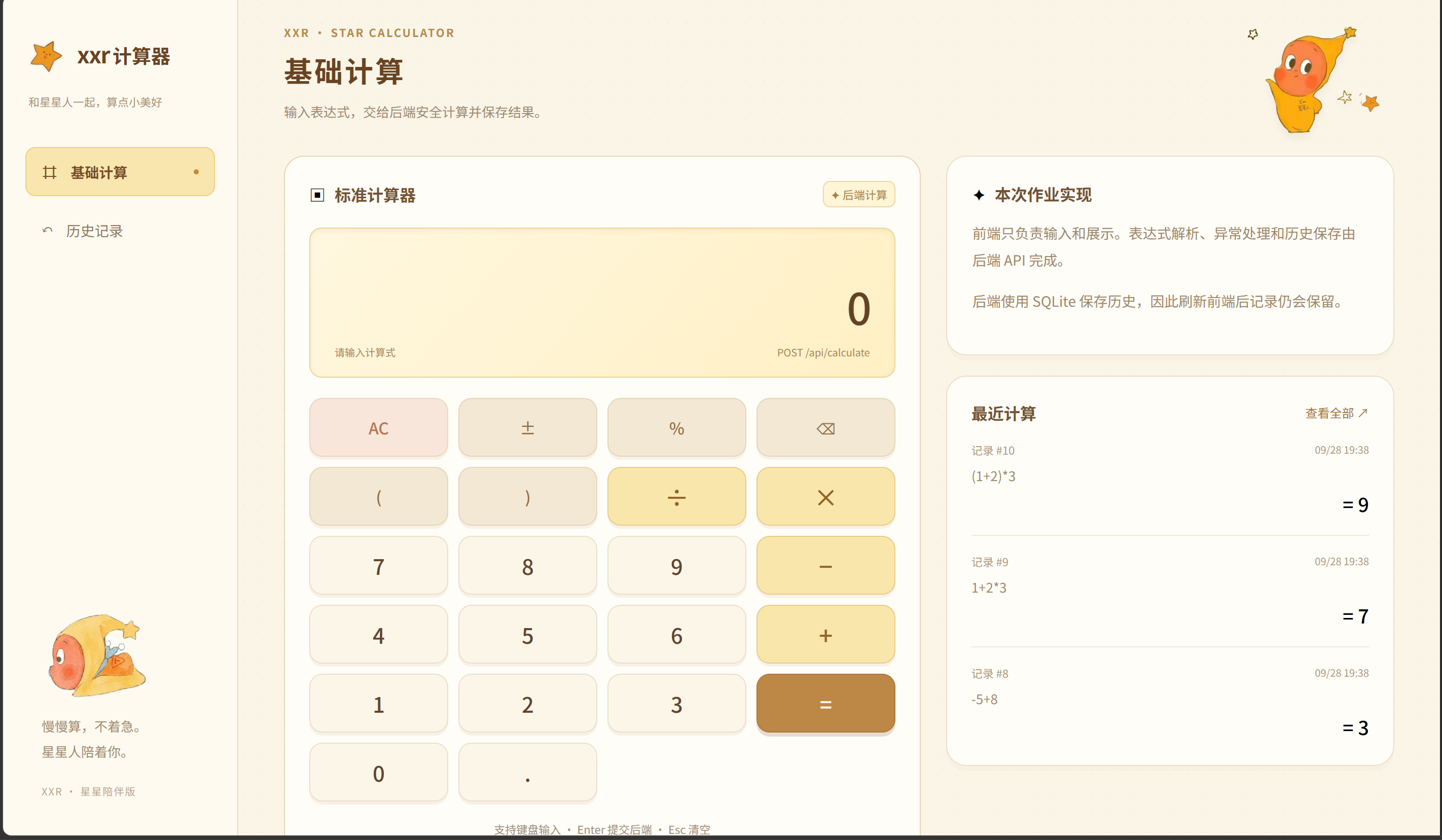Click the percent key

[676, 428]
